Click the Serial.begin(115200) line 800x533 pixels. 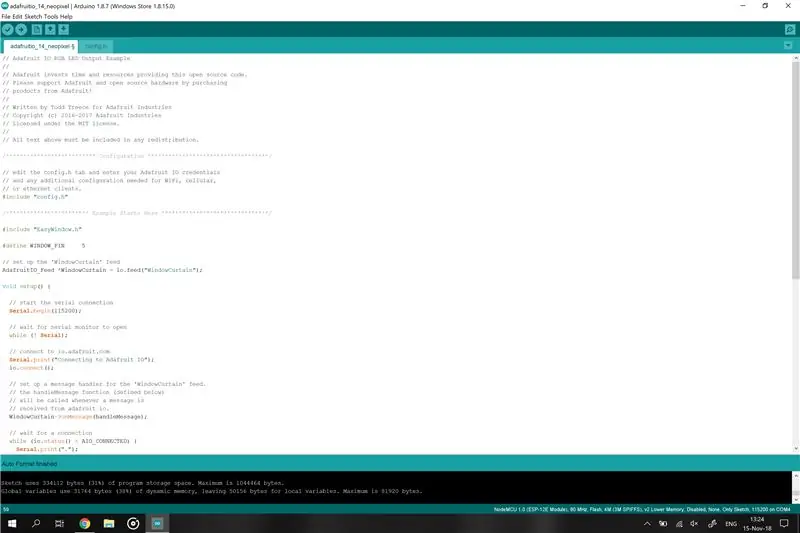(45, 311)
